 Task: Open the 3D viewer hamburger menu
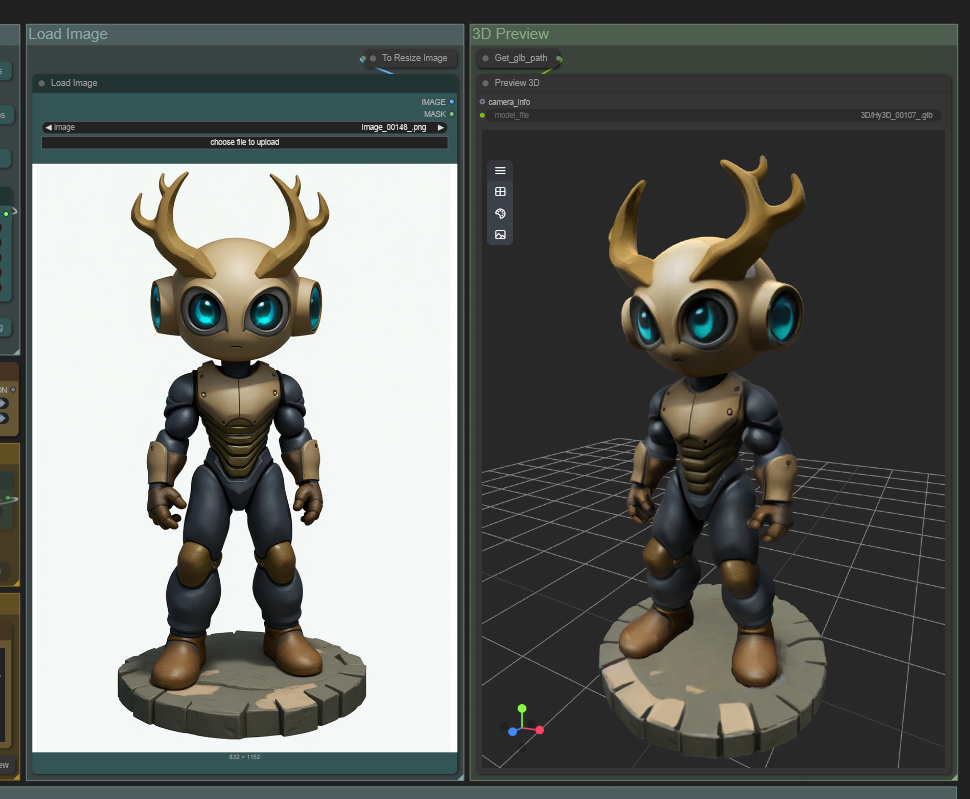(500, 170)
